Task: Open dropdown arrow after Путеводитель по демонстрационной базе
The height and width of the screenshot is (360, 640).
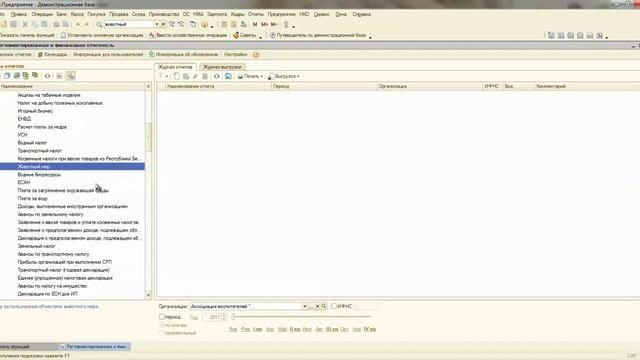Action: pos(370,37)
